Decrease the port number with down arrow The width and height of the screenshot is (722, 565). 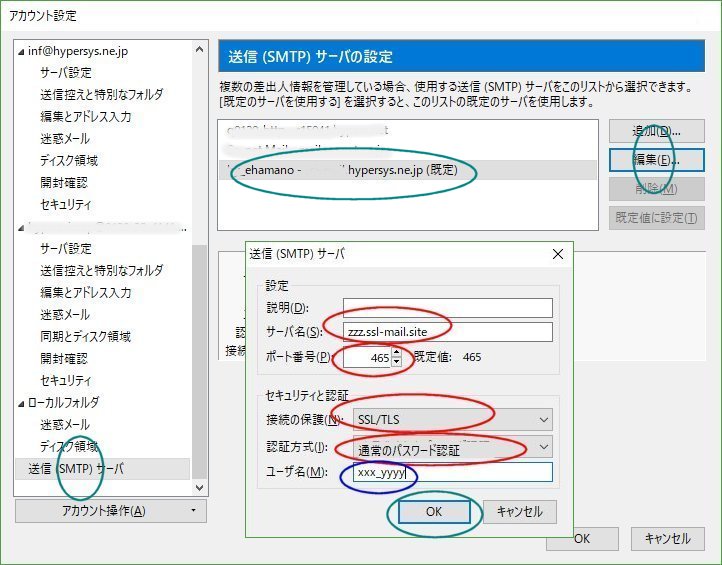(396, 362)
